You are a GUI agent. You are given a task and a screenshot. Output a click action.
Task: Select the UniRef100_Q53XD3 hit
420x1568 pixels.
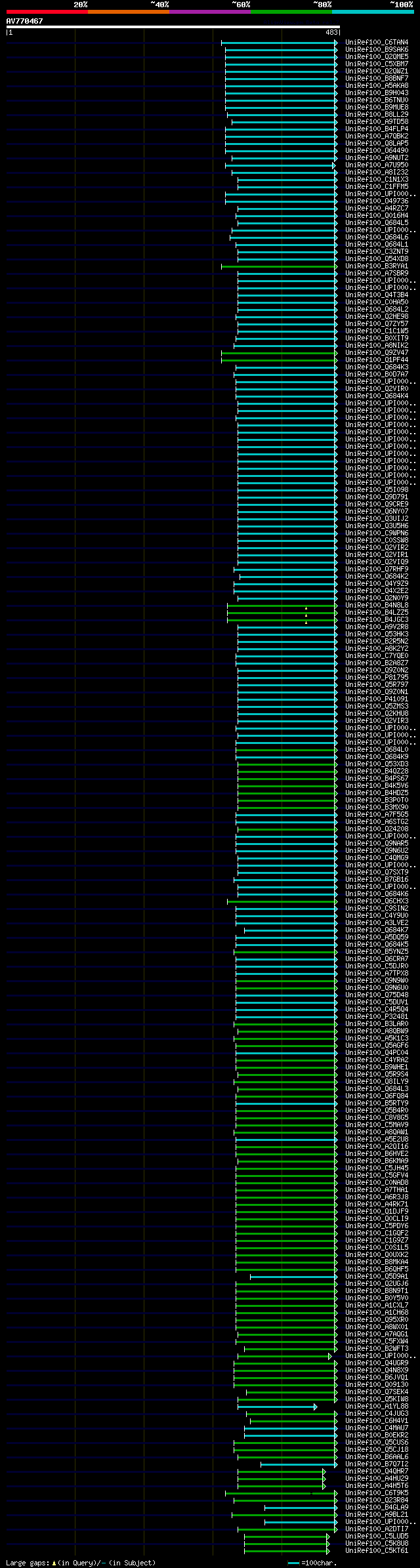(377, 764)
